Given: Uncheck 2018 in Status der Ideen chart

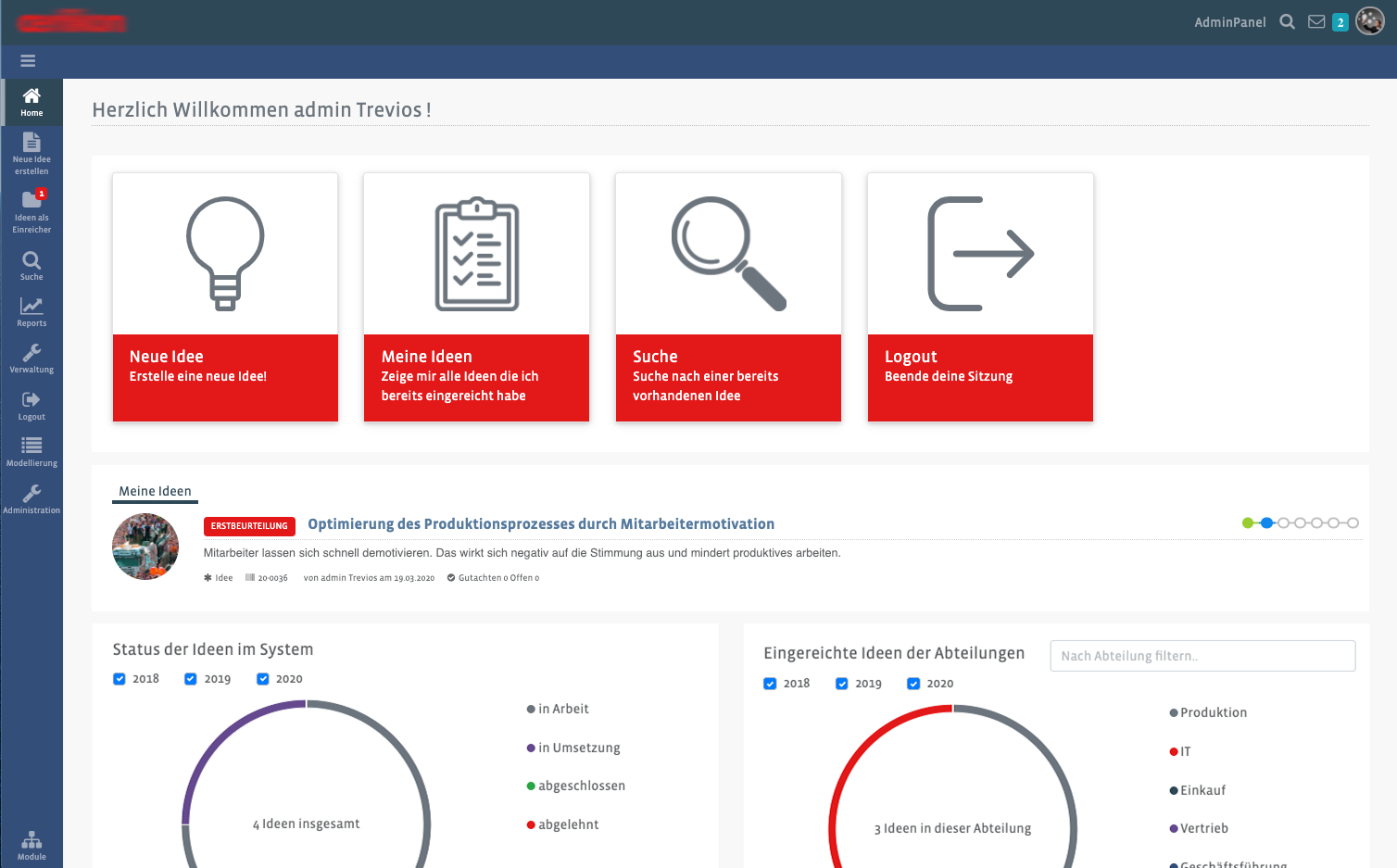Looking at the screenshot, I should 120,679.
